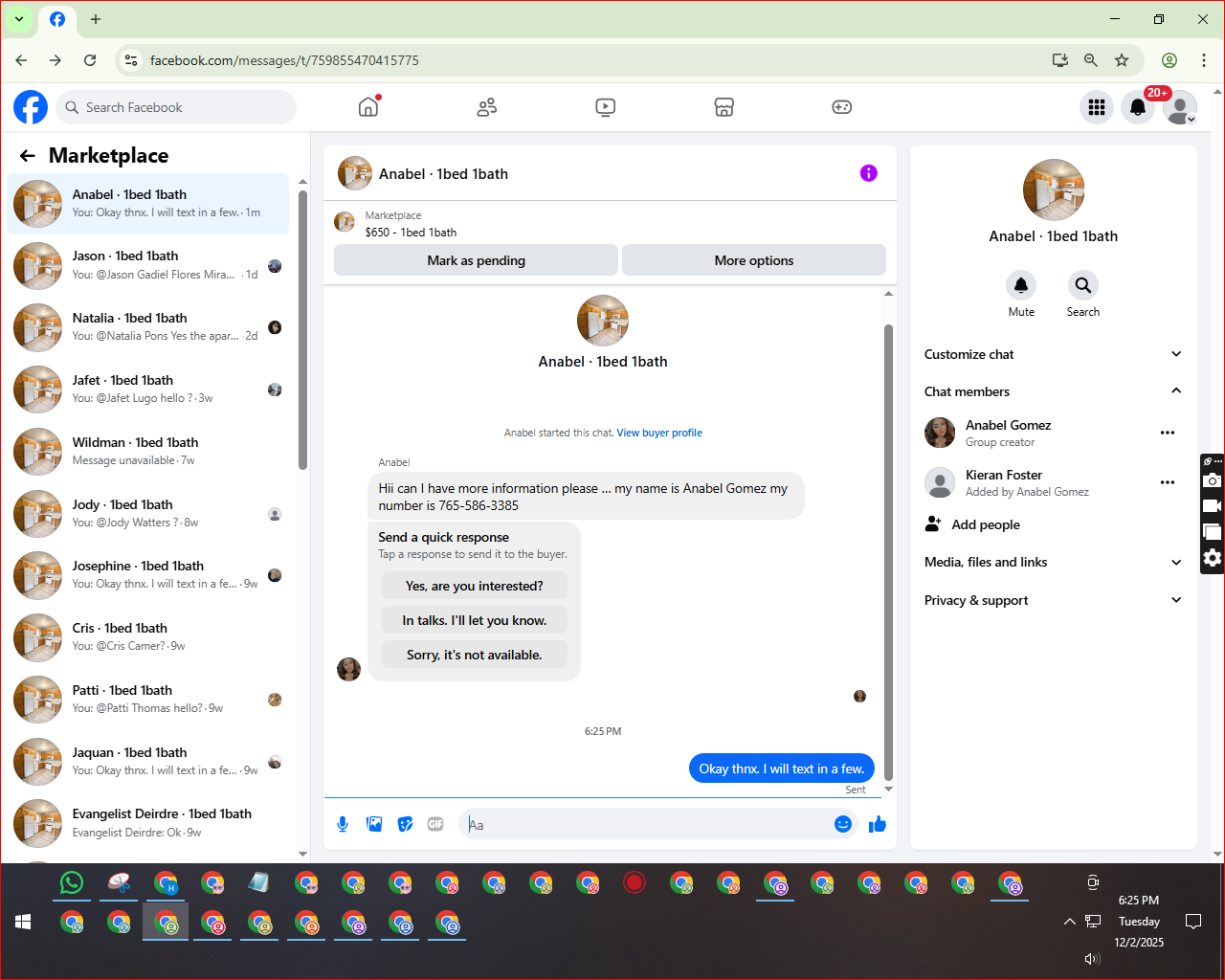Open WhatsApp from the taskbar
The width and height of the screenshot is (1225, 980).
[72, 882]
